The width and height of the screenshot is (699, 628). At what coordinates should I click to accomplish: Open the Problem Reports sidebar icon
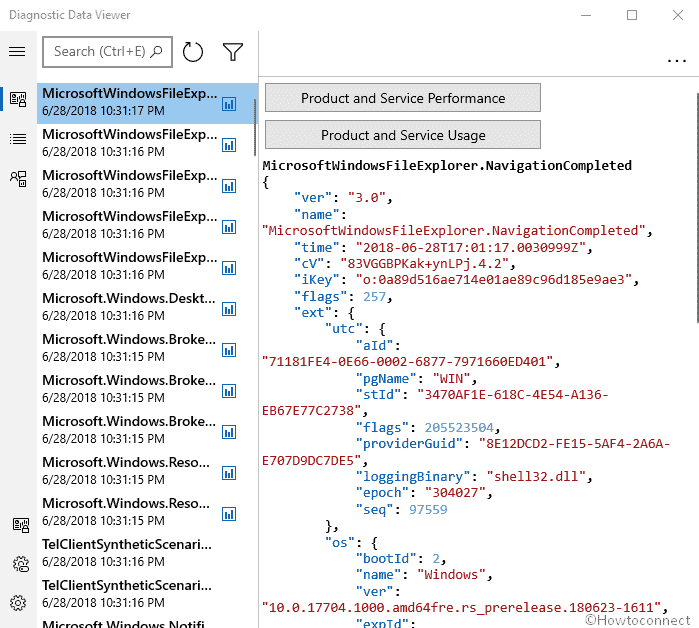pos(18,179)
